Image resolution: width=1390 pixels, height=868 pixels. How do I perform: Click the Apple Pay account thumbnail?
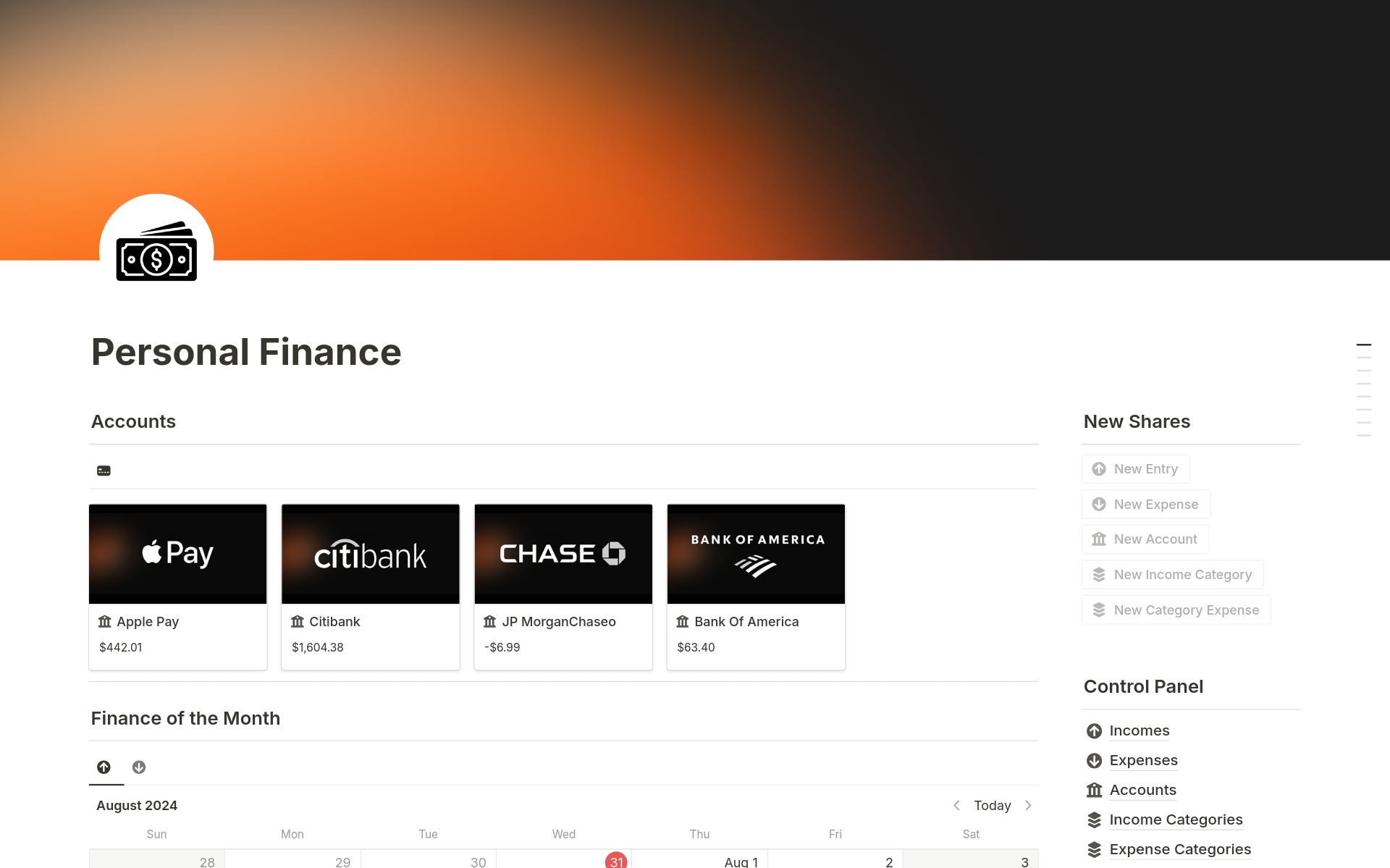(177, 552)
